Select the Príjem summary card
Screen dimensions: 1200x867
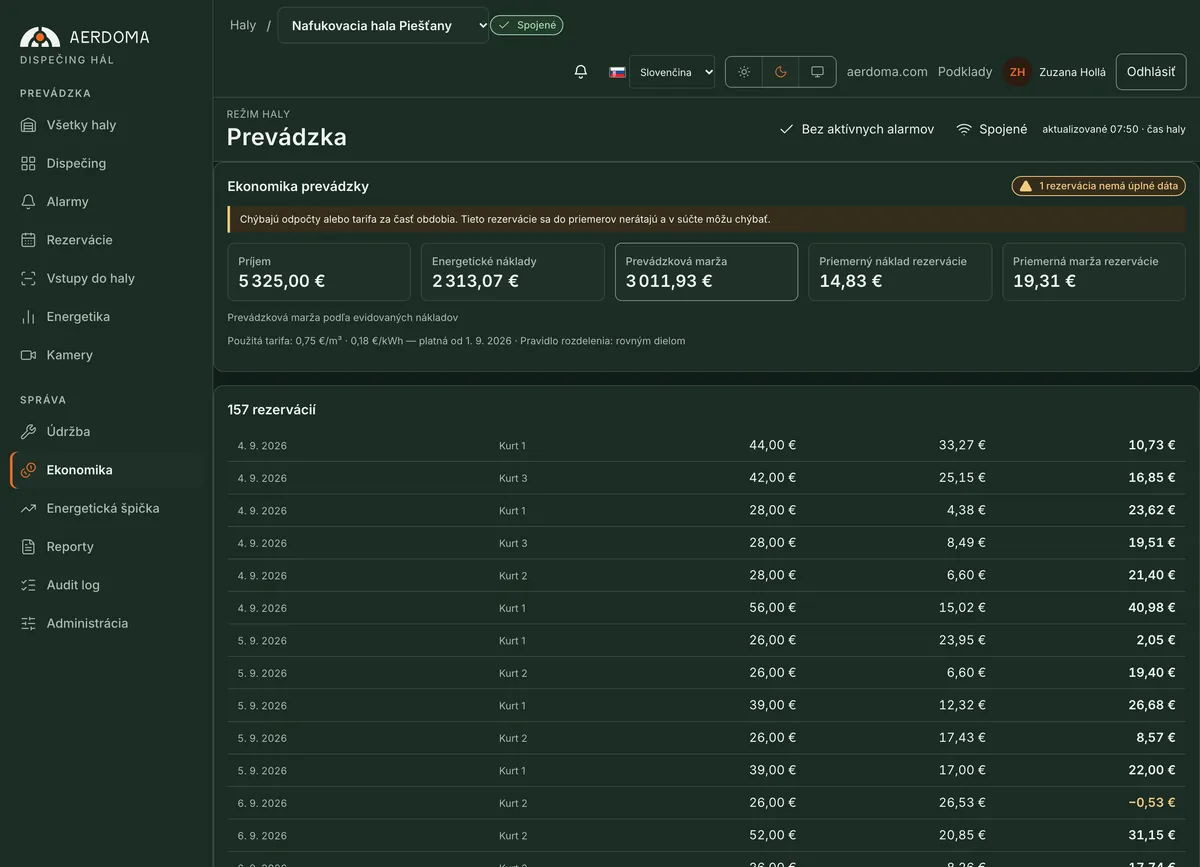click(319, 272)
